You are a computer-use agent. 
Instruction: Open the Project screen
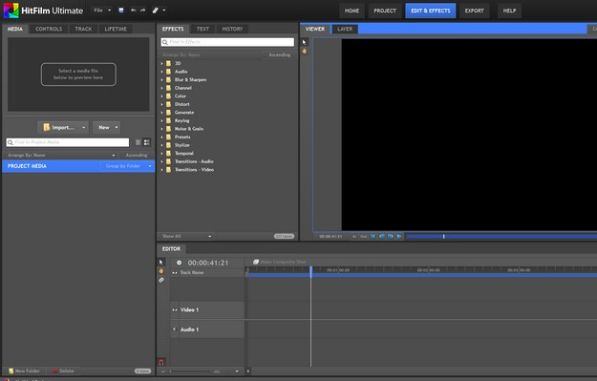pos(385,11)
